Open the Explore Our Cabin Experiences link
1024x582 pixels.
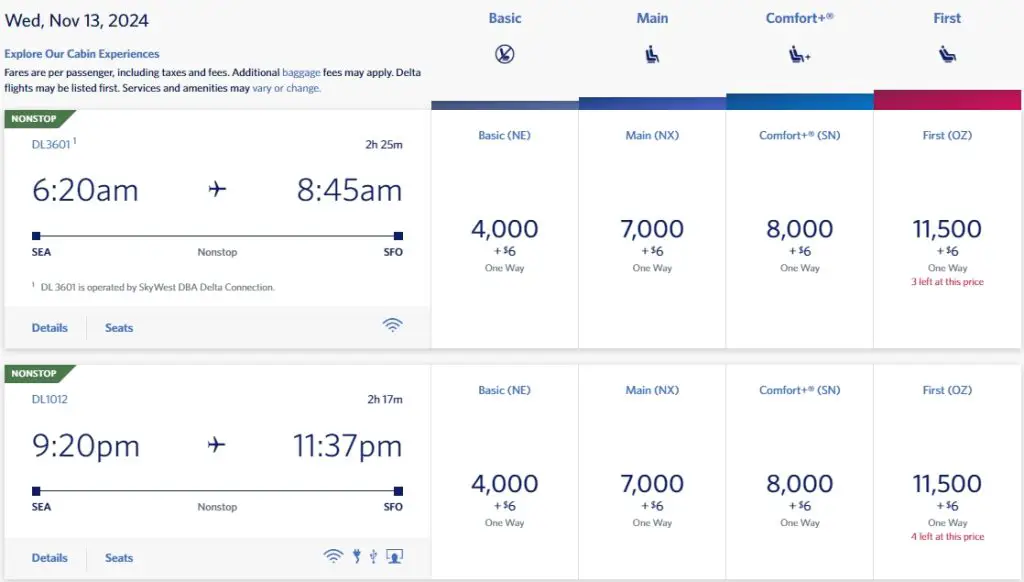pos(82,54)
